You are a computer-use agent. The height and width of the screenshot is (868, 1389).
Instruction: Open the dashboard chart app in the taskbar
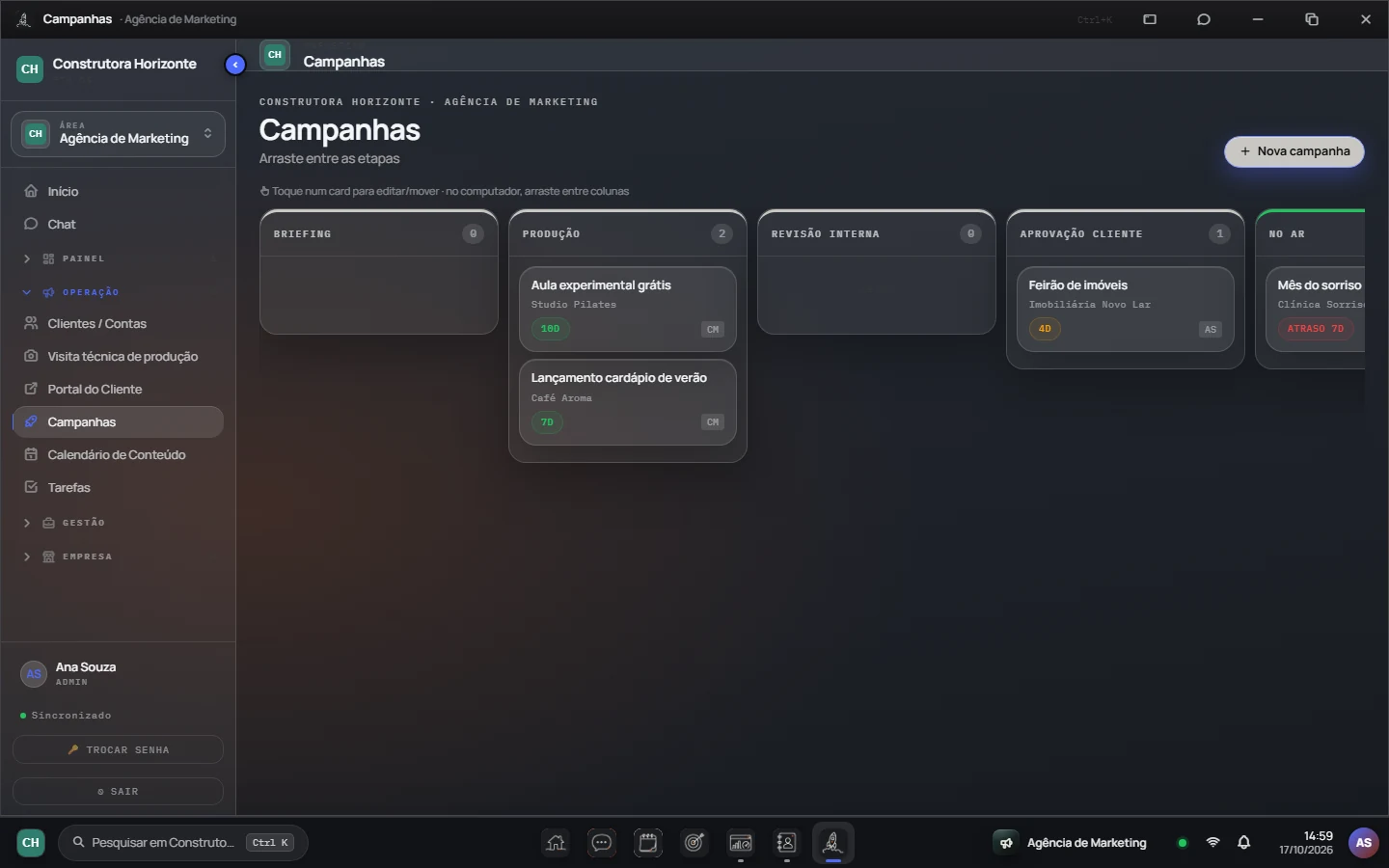[x=741, y=843]
